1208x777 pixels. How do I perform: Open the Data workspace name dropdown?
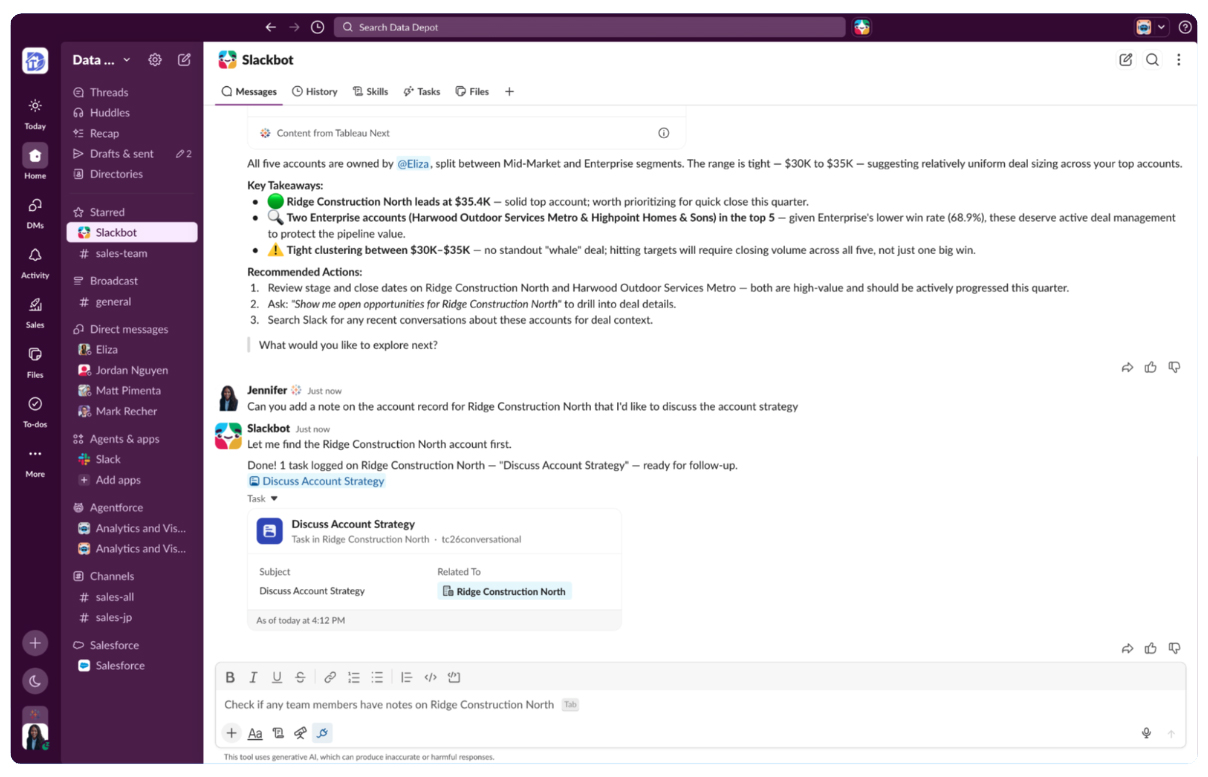click(x=101, y=60)
